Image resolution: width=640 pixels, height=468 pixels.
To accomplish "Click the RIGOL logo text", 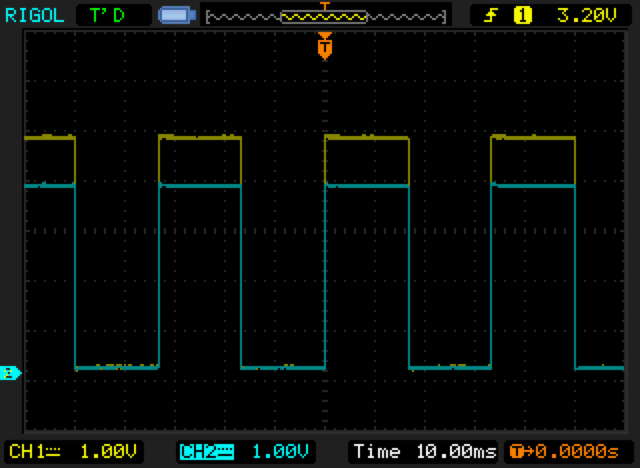I will point(35,16).
